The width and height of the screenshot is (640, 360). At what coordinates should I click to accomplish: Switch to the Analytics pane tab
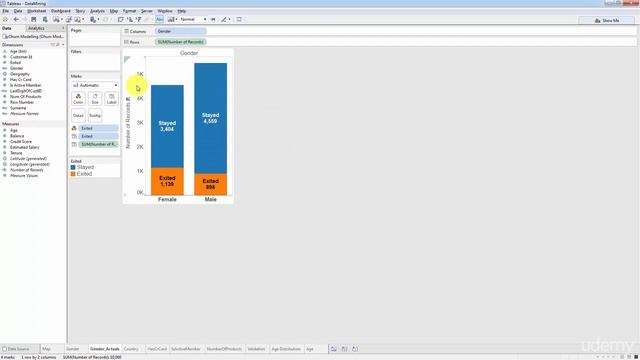36,28
